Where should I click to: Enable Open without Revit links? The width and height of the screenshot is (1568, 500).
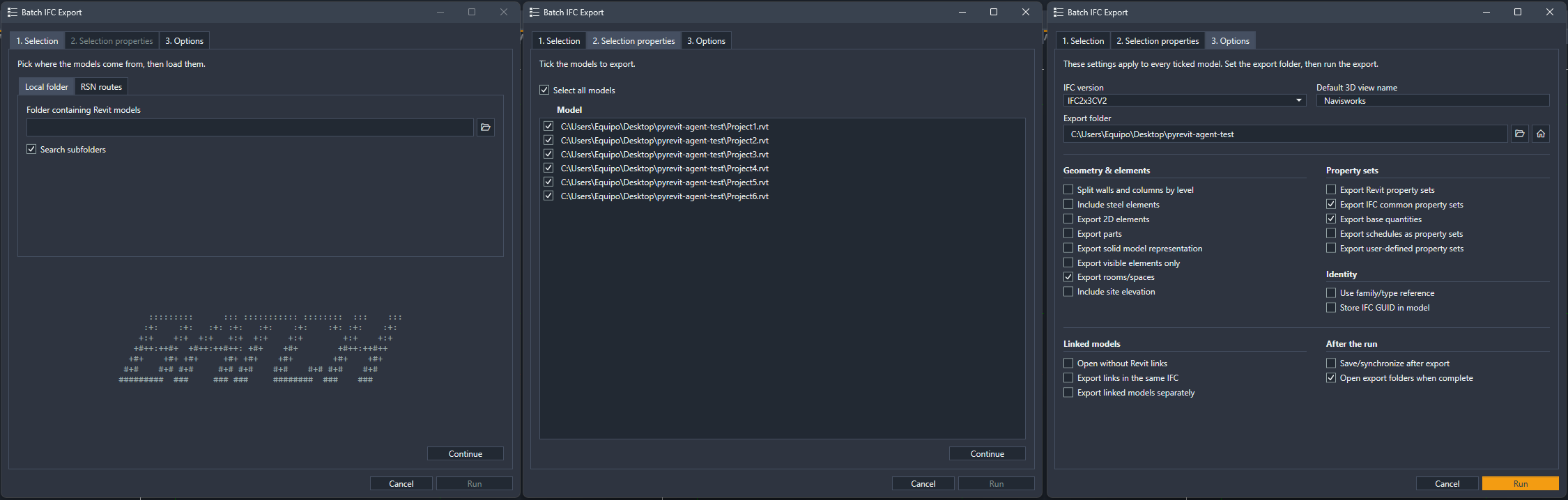click(x=1068, y=363)
